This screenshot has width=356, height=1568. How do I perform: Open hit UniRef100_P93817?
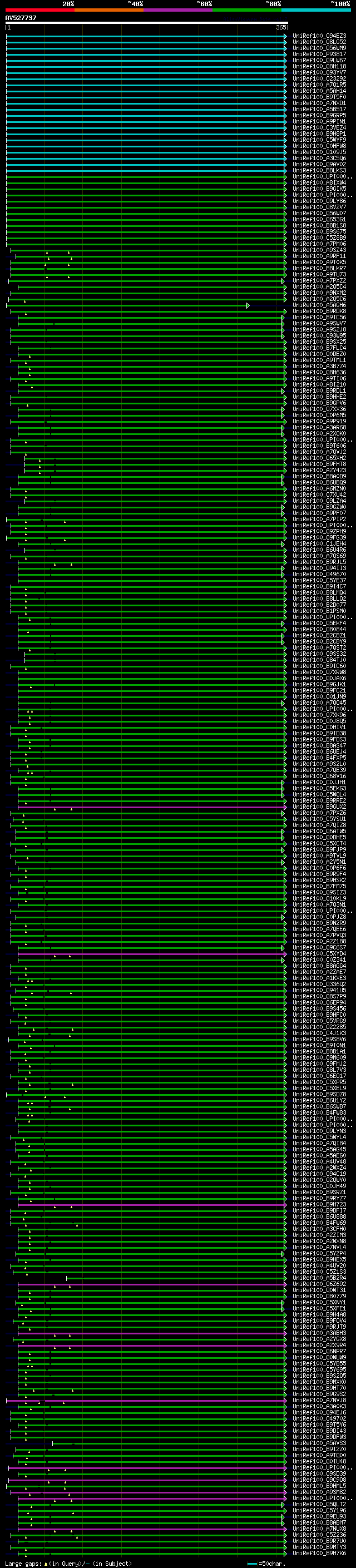pyautogui.click(x=319, y=54)
